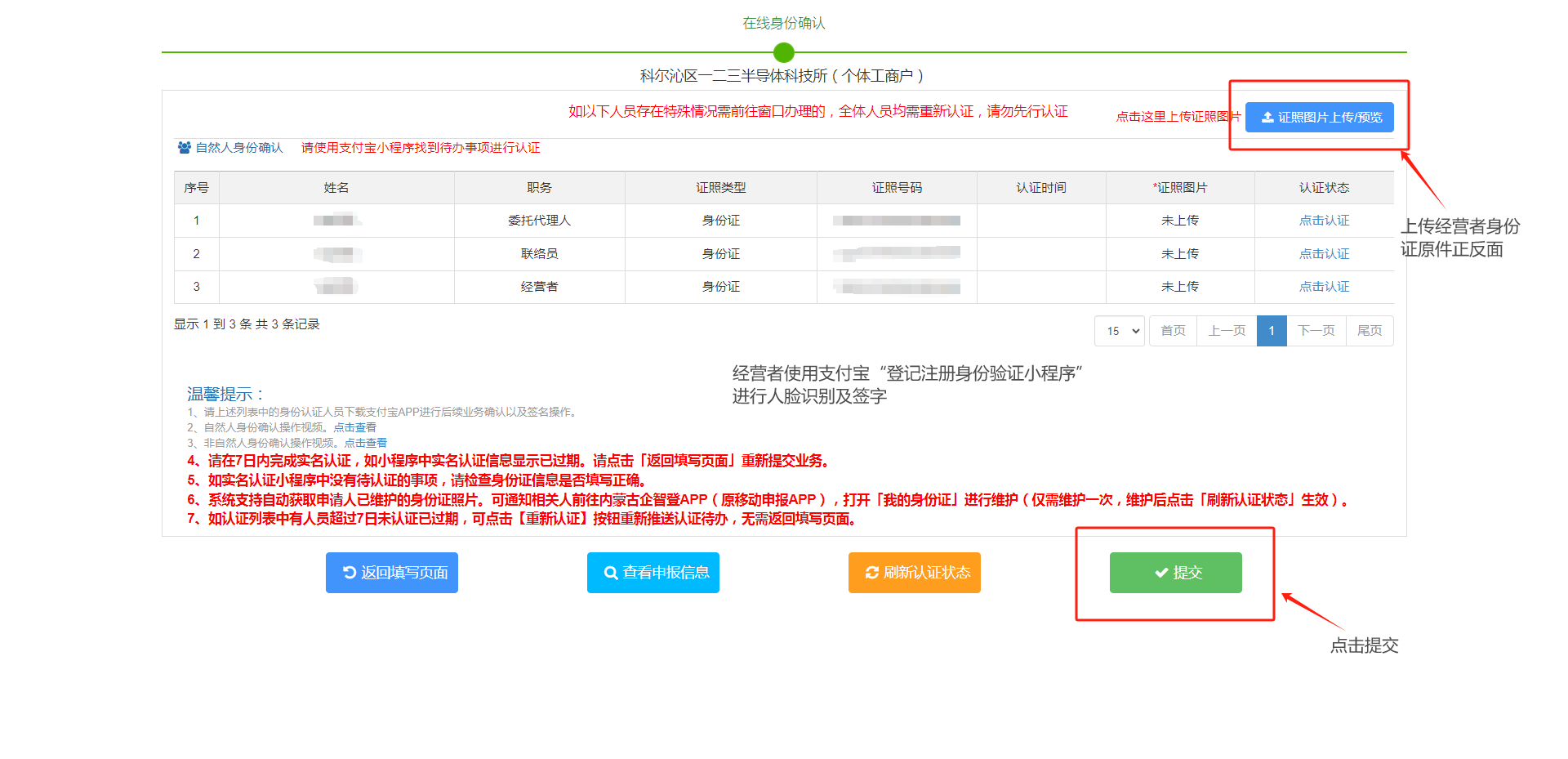Screen dimensions: 1568x759
Task: Open the page size dropdown showing 15
Action: click(x=1119, y=331)
